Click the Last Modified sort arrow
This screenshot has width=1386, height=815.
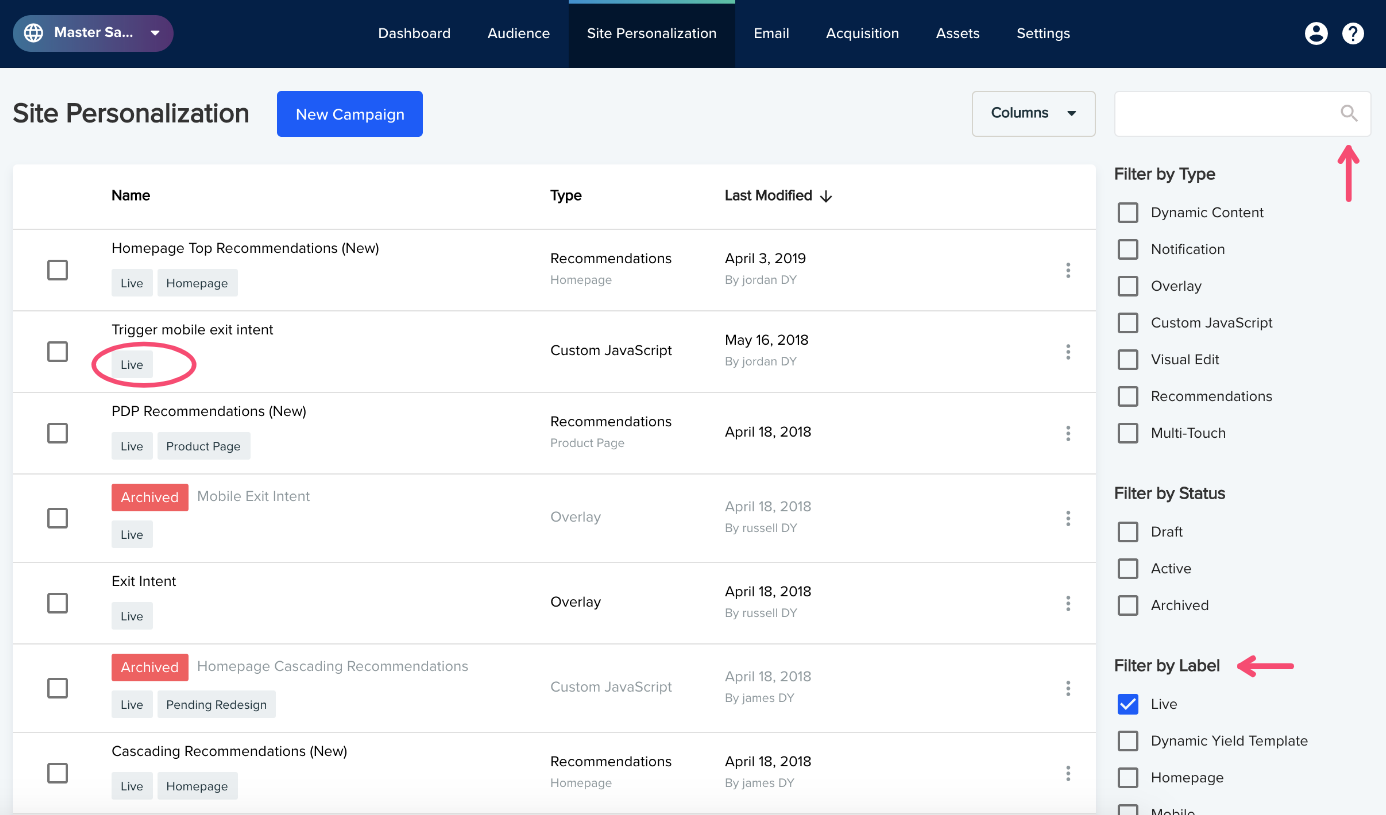coord(826,196)
